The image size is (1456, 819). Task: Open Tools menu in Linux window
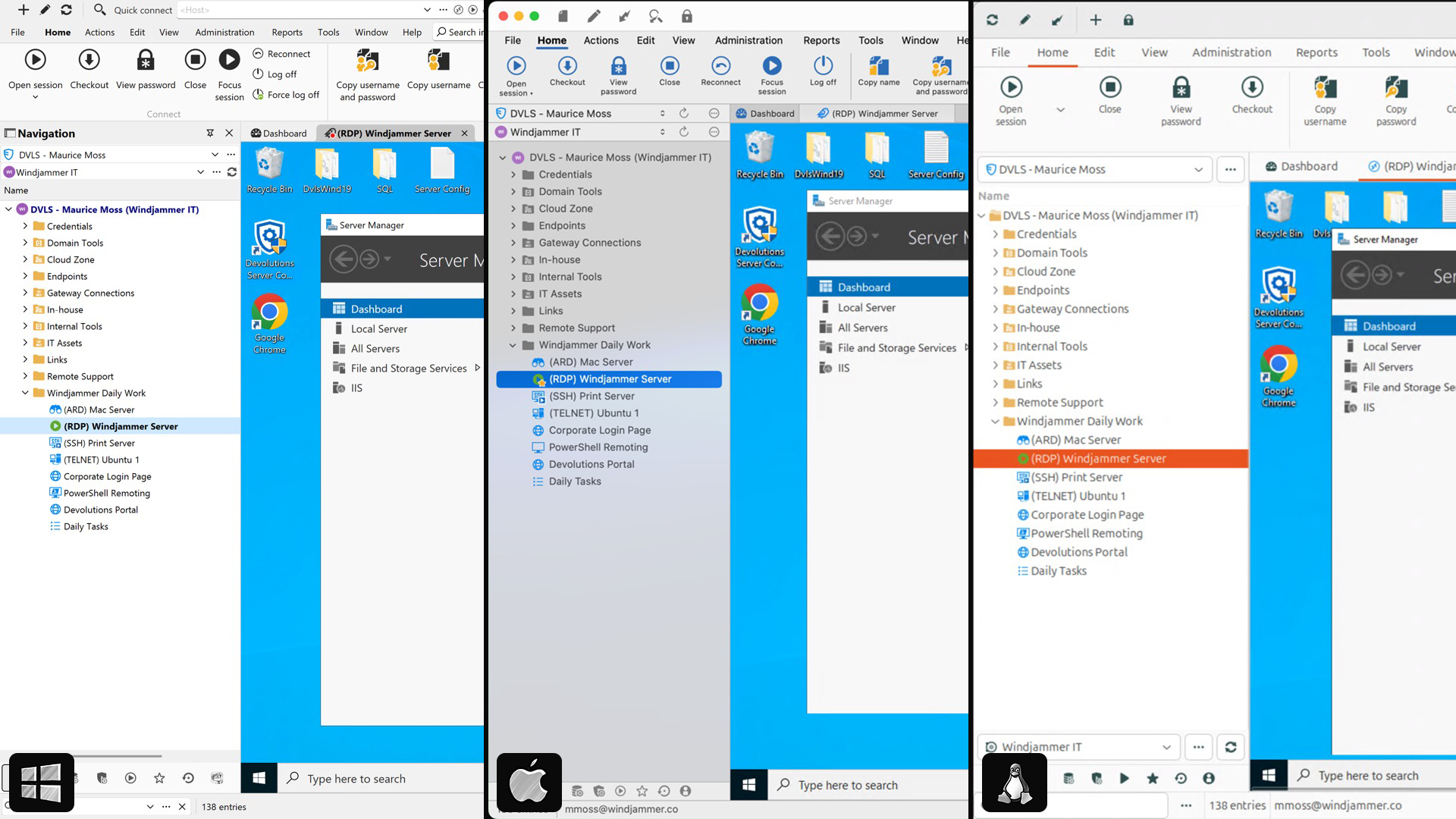(x=1376, y=52)
